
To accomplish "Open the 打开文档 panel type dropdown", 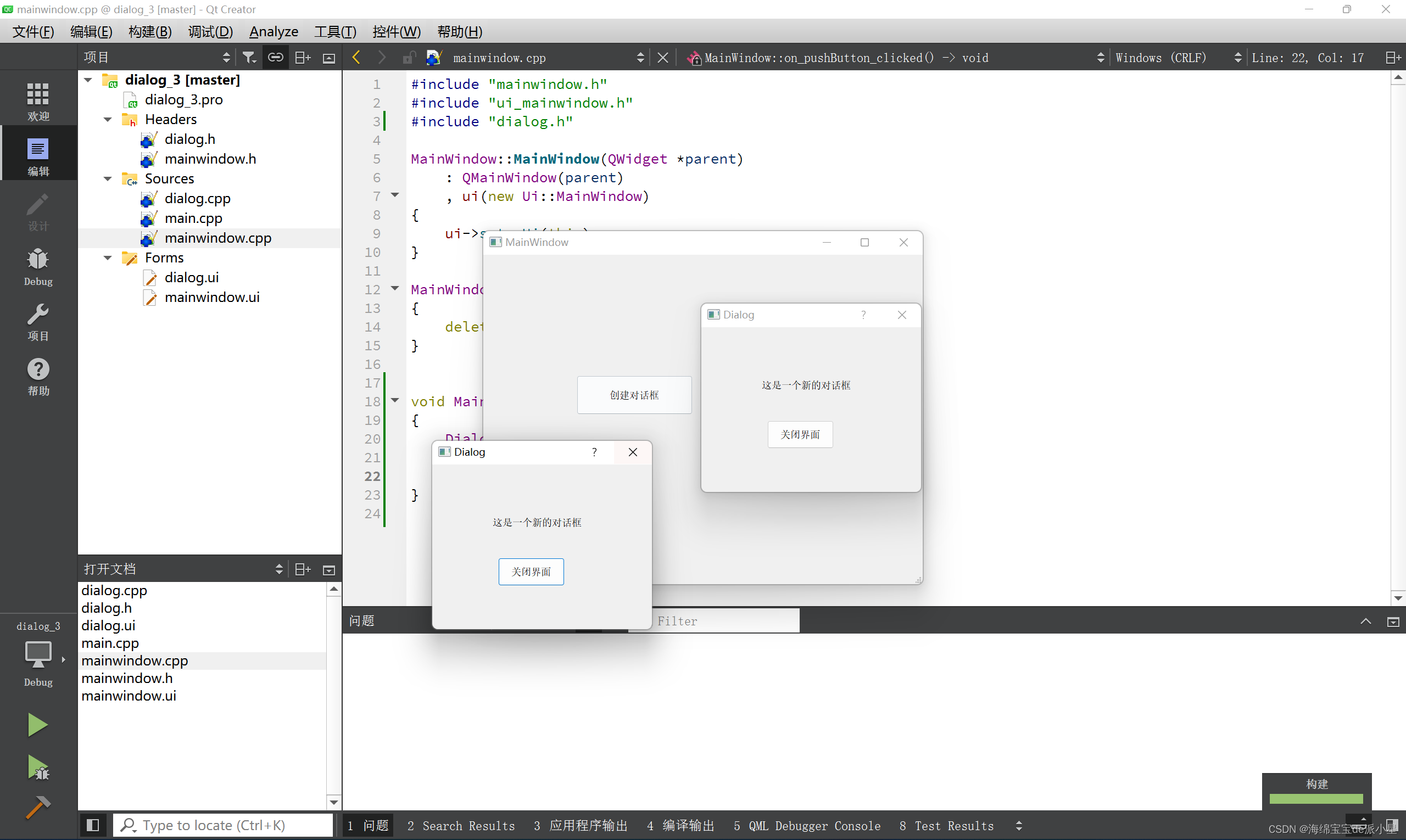I will click(183, 569).
